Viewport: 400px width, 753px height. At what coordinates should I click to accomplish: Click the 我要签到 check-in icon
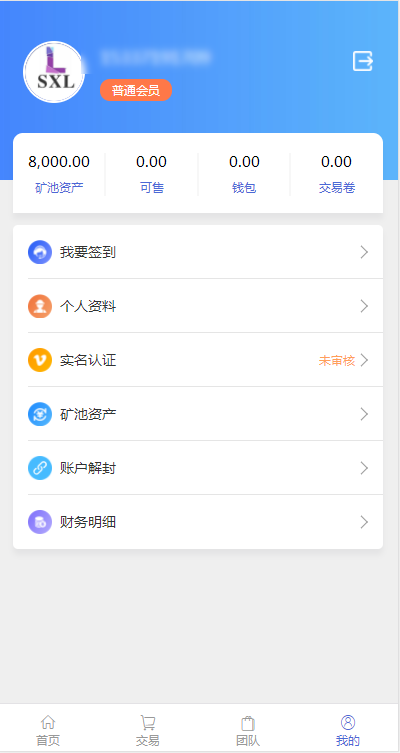click(x=40, y=252)
